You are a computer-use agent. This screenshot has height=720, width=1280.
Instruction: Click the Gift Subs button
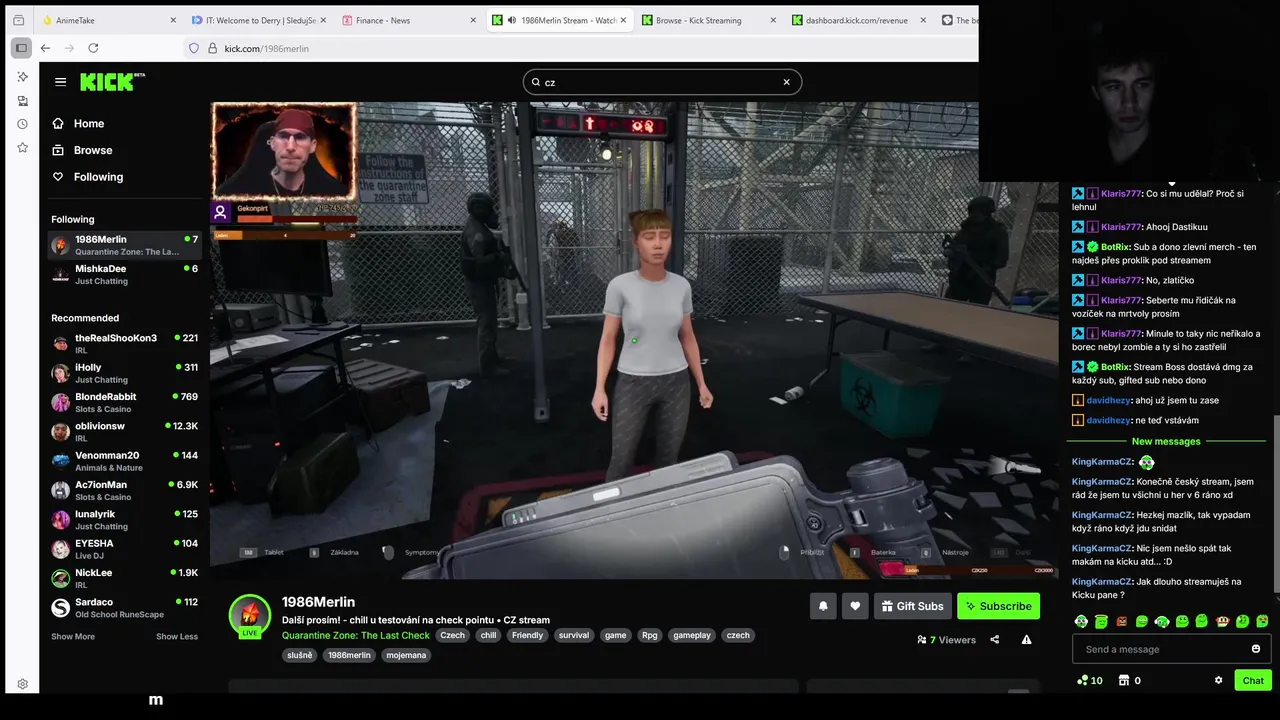tap(912, 606)
